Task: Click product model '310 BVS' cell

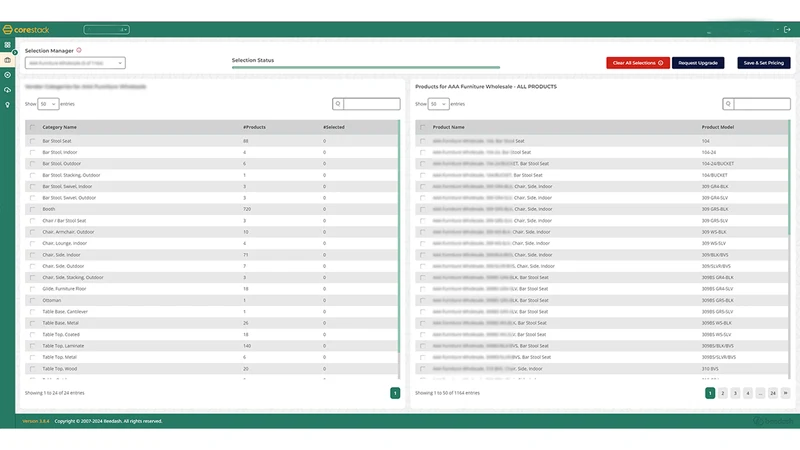Action: click(x=710, y=368)
